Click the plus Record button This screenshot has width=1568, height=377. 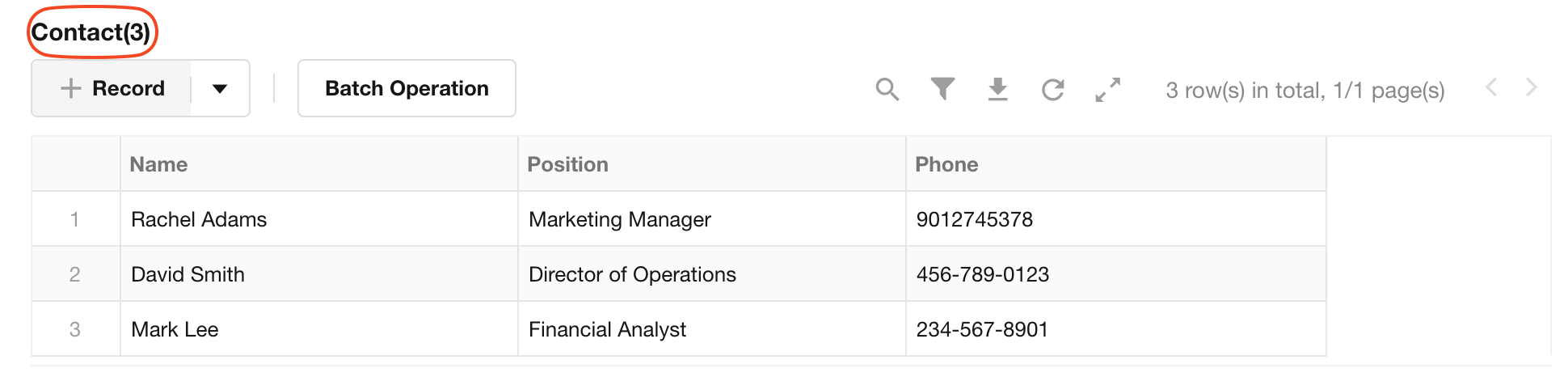click(x=113, y=88)
